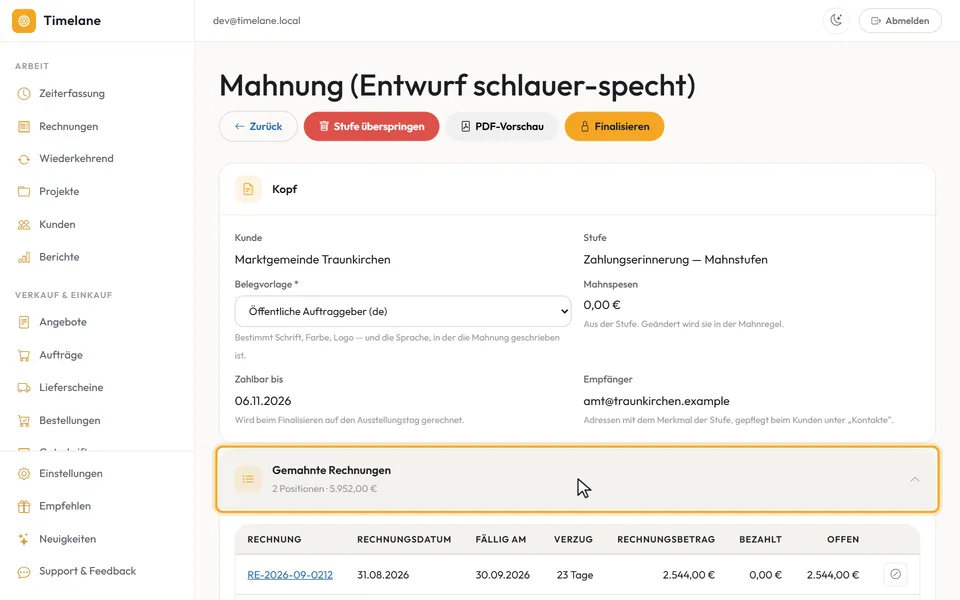This screenshot has width=960, height=600.
Task: Click the BEZAHLT column header
Action: [x=760, y=539]
